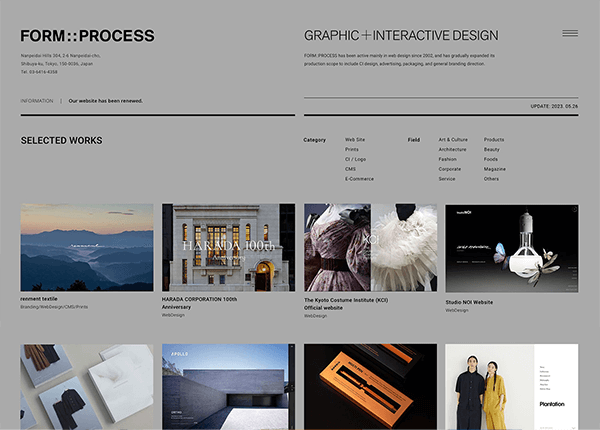
Task: Open the HARADA 100th building thumbnail
Action: [x=228, y=247]
